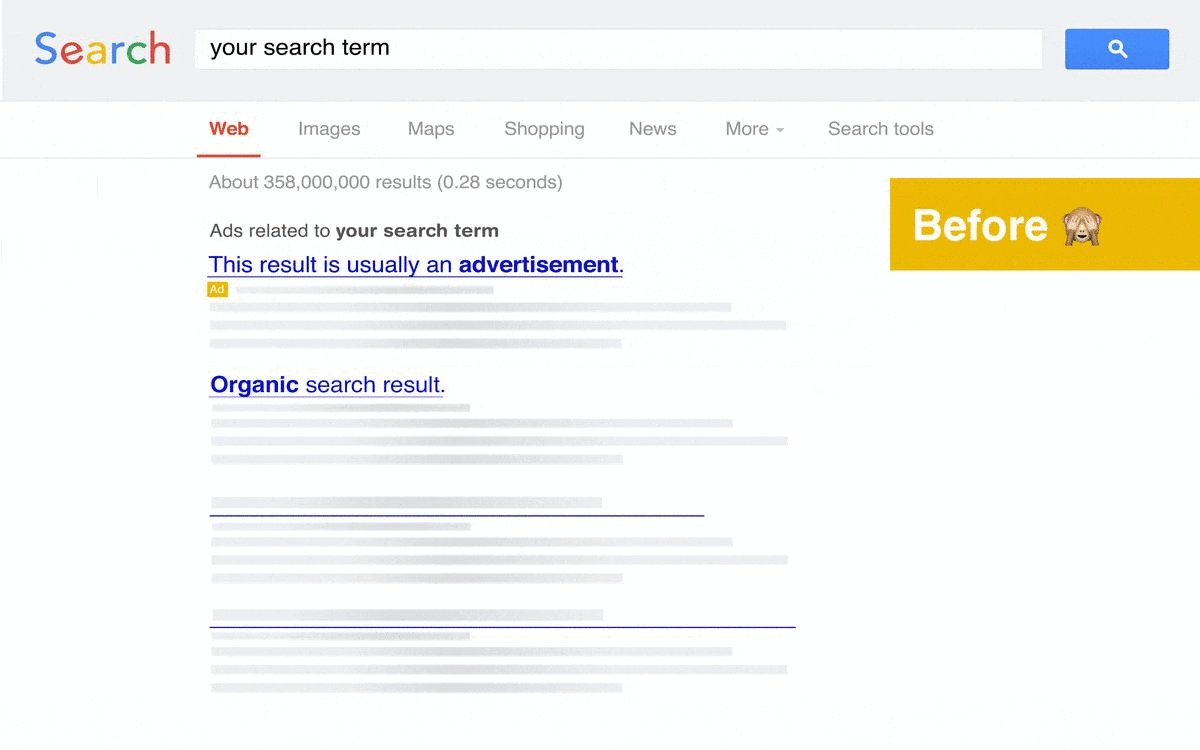The width and height of the screenshot is (1200, 750).
Task: Expand the More options chevron arrow
Action: [783, 130]
